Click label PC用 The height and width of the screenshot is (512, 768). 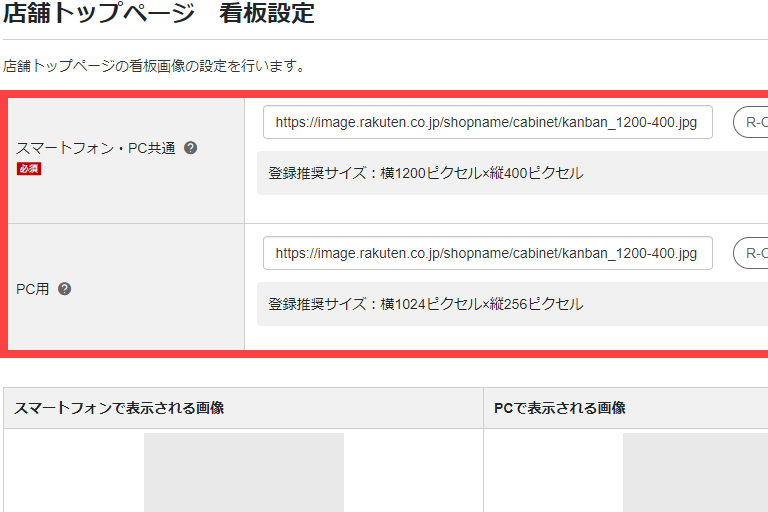(x=32, y=289)
